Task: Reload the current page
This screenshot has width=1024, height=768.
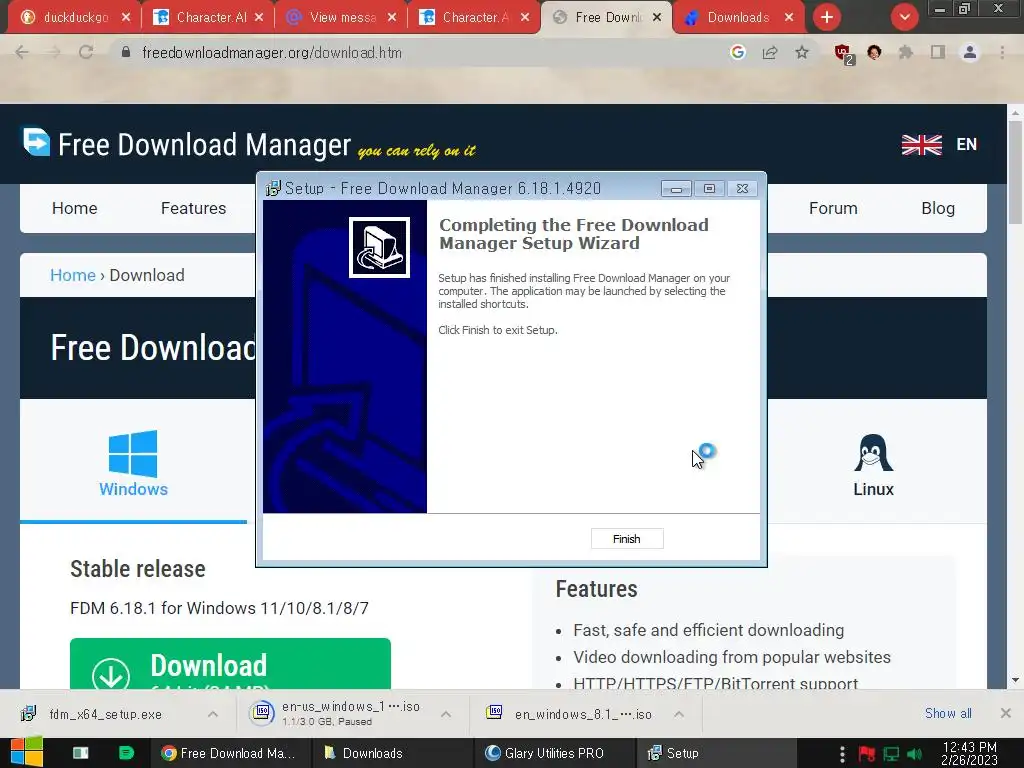Action: pos(86,53)
